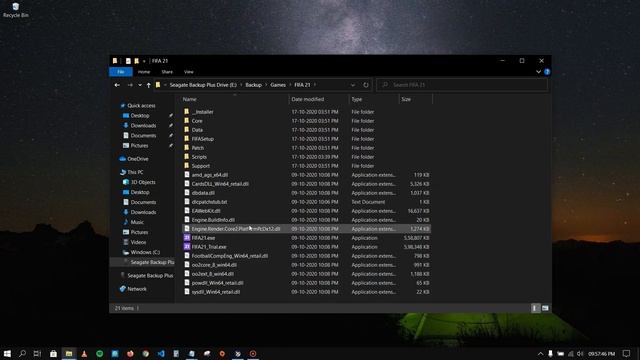Select sysdll_Win64_retail.dll file

[216, 292]
